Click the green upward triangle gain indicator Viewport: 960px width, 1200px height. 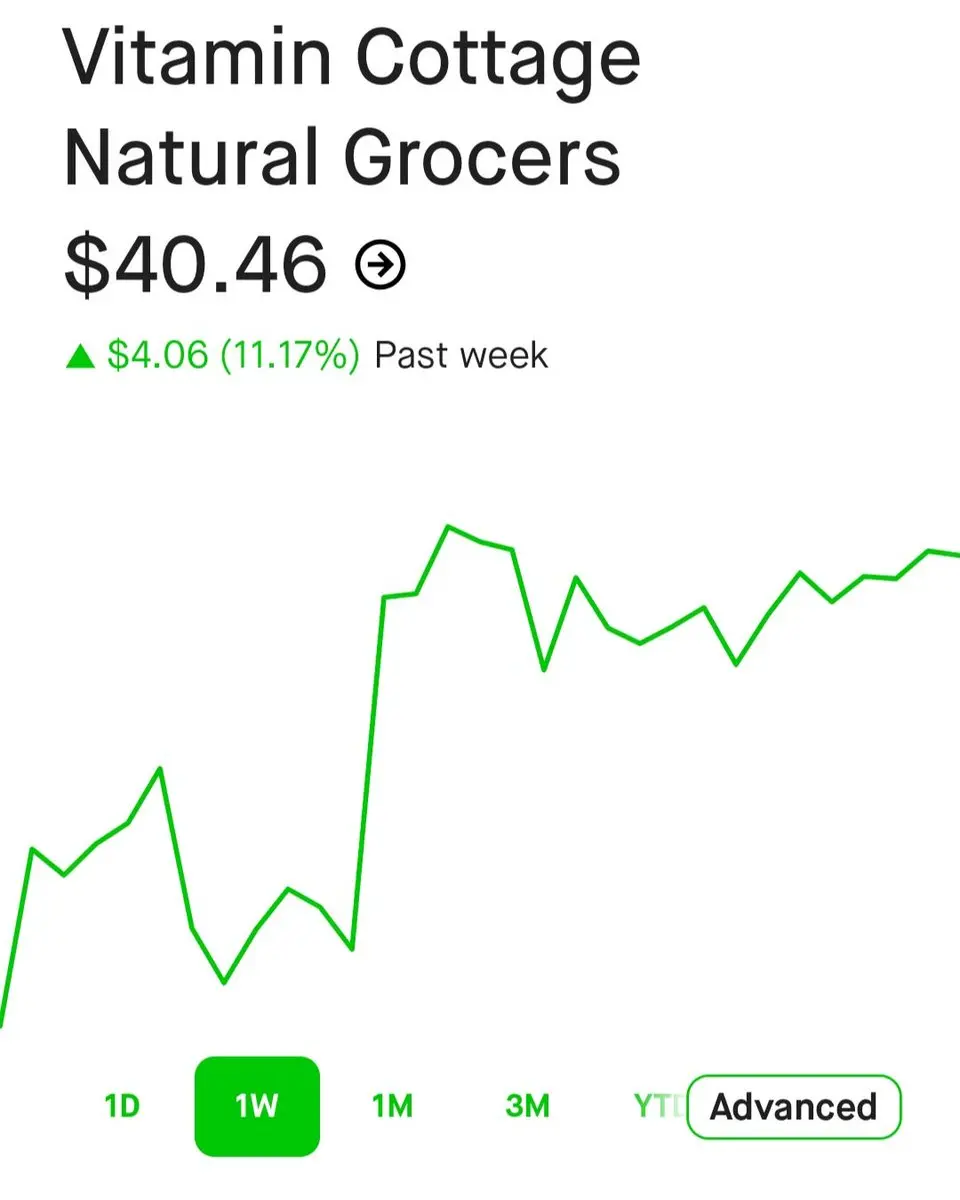pos(79,355)
